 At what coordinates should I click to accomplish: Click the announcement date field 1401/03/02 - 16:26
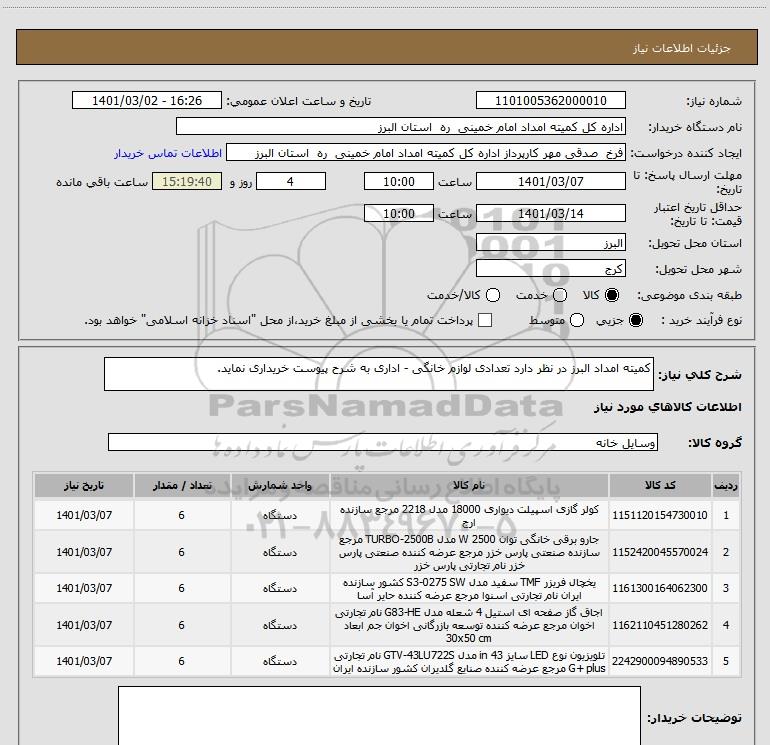click(x=147, y=101)
